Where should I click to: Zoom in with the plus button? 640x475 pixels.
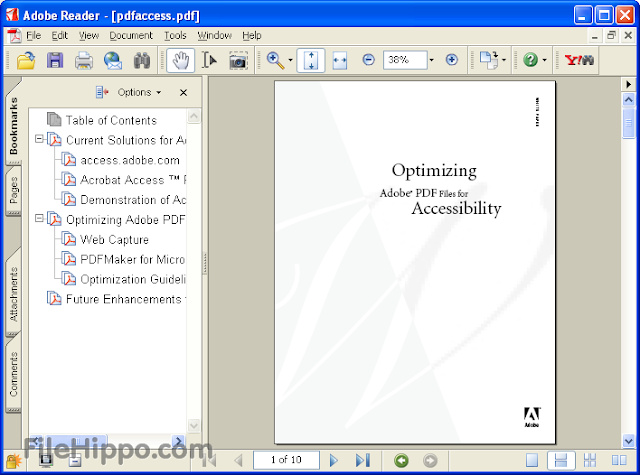pos(451,60)
